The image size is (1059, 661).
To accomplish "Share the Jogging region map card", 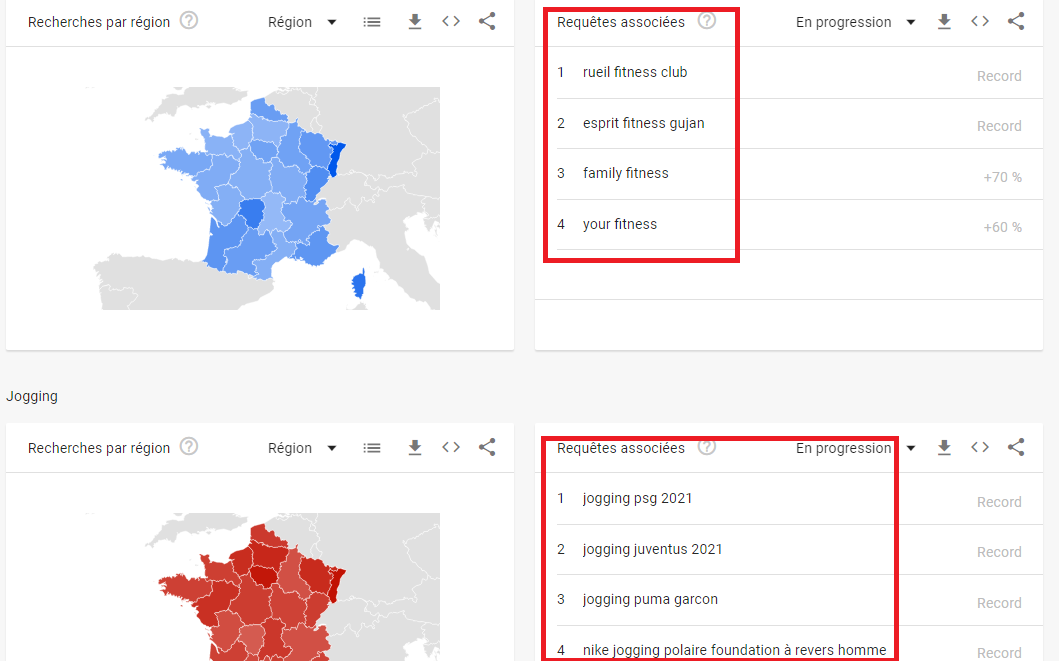I will coord(487,447).
